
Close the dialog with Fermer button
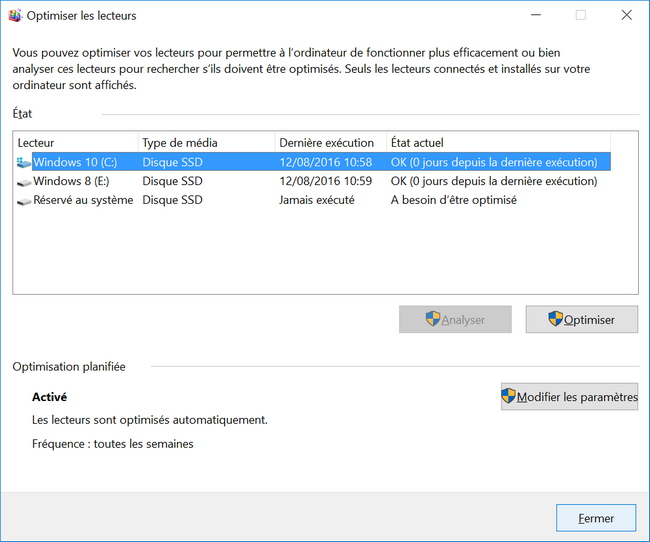[596, 518]
